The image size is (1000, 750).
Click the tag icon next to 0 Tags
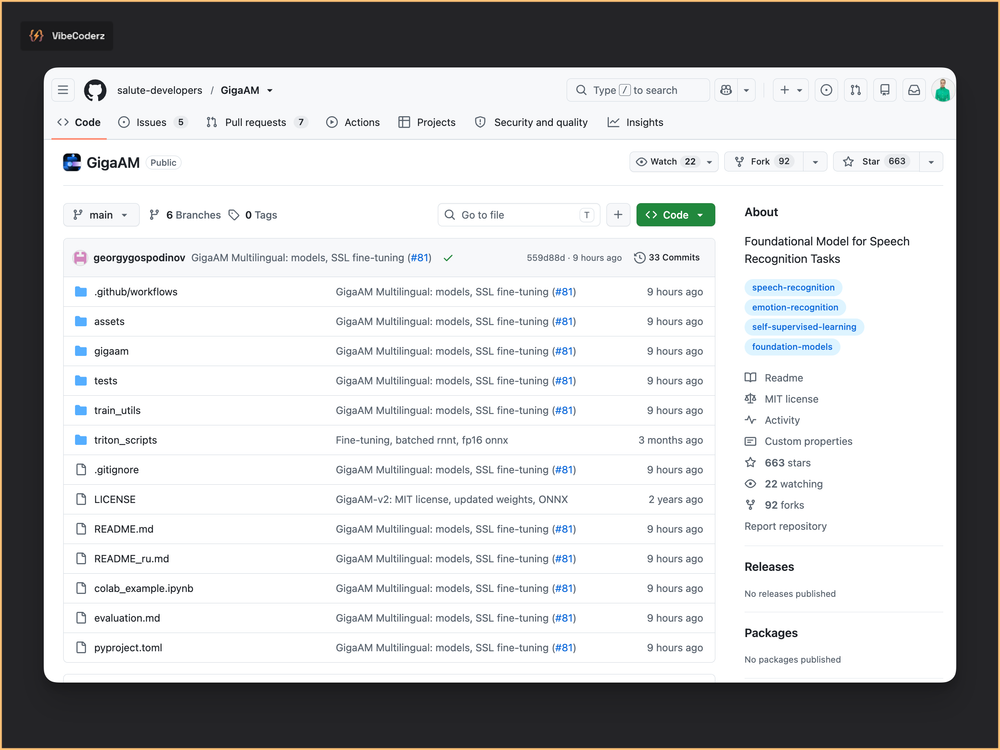coord(234,215)
